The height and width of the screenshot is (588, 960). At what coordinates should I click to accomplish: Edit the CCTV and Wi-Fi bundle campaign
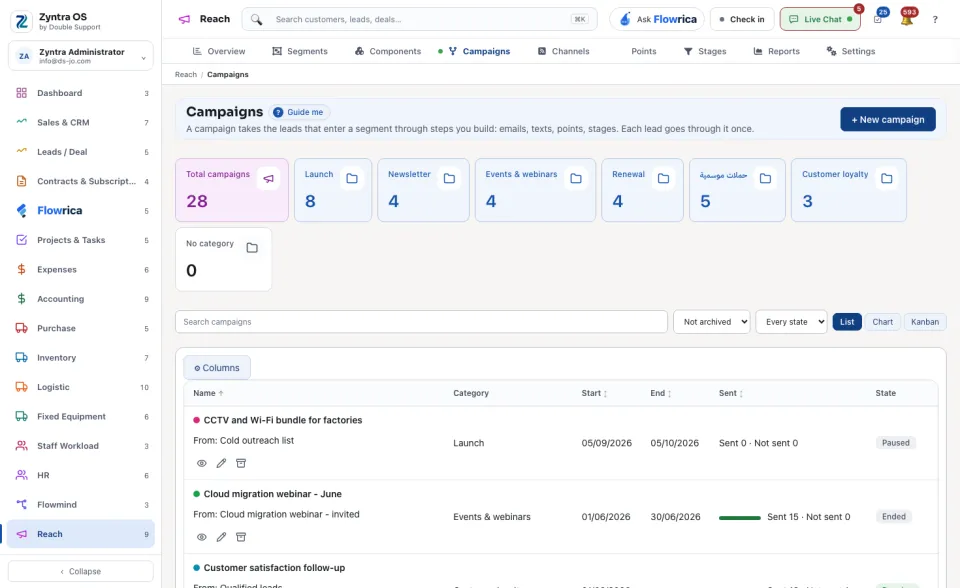coord(221,463)
